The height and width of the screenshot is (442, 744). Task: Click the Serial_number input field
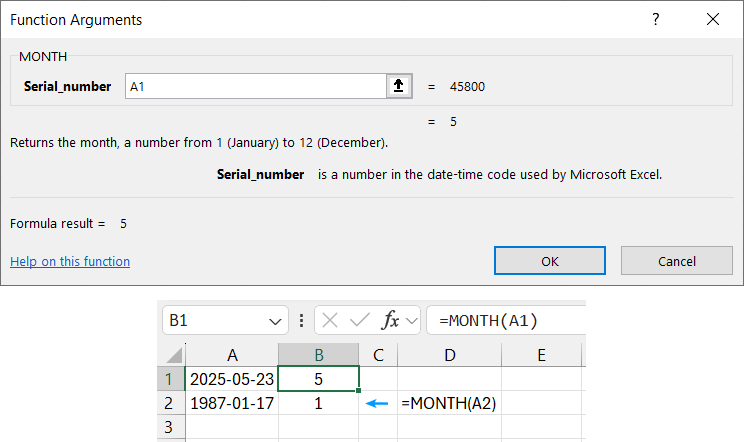coord(256,86)
